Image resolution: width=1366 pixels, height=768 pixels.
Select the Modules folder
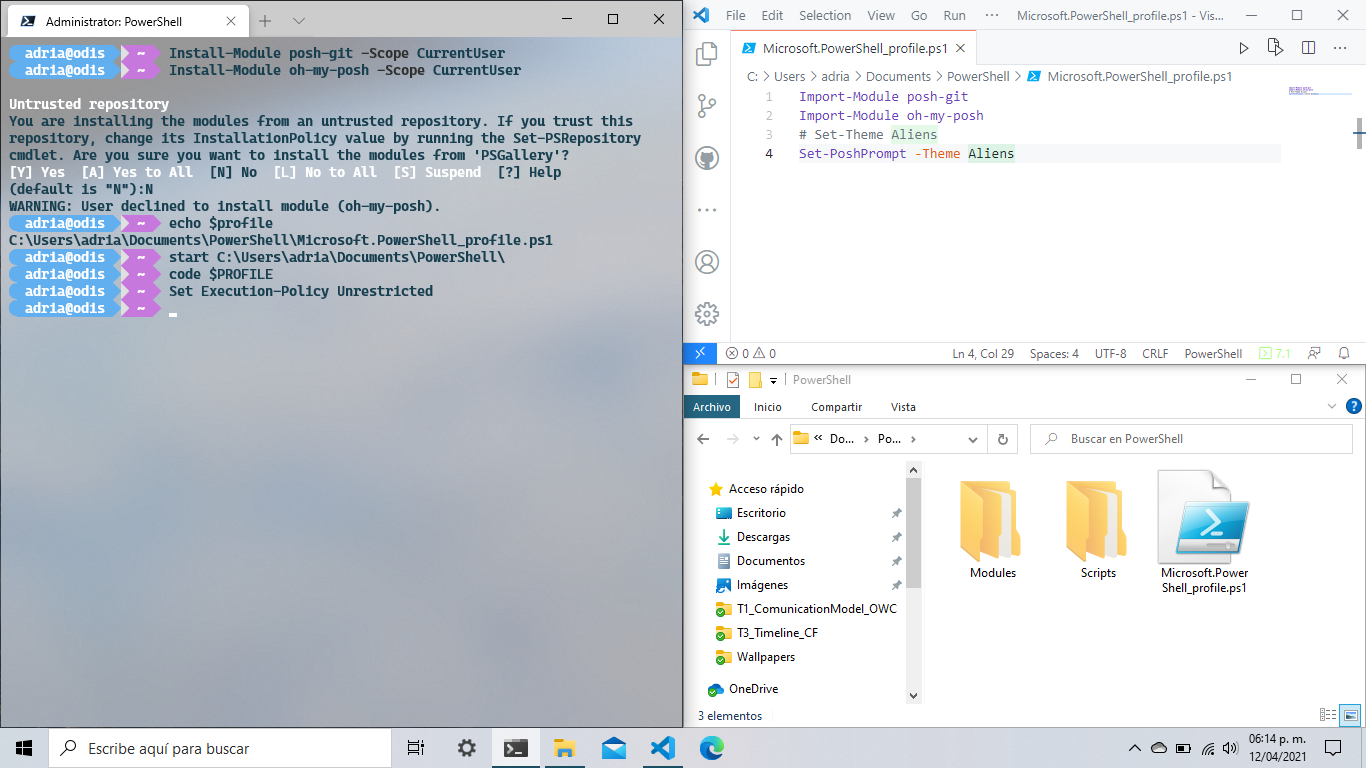click(992, 530)
